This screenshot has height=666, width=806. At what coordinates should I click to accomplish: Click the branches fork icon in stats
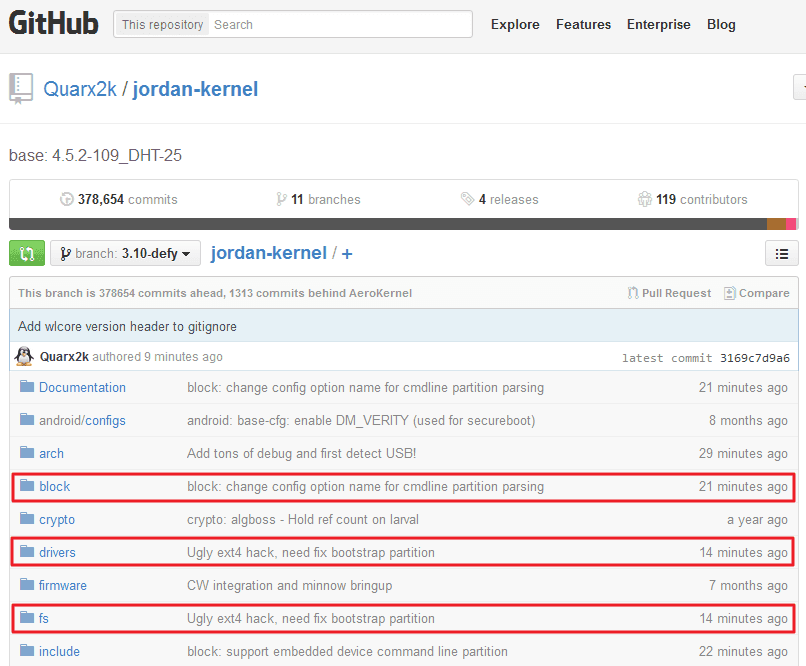click(x=281, y=199)
